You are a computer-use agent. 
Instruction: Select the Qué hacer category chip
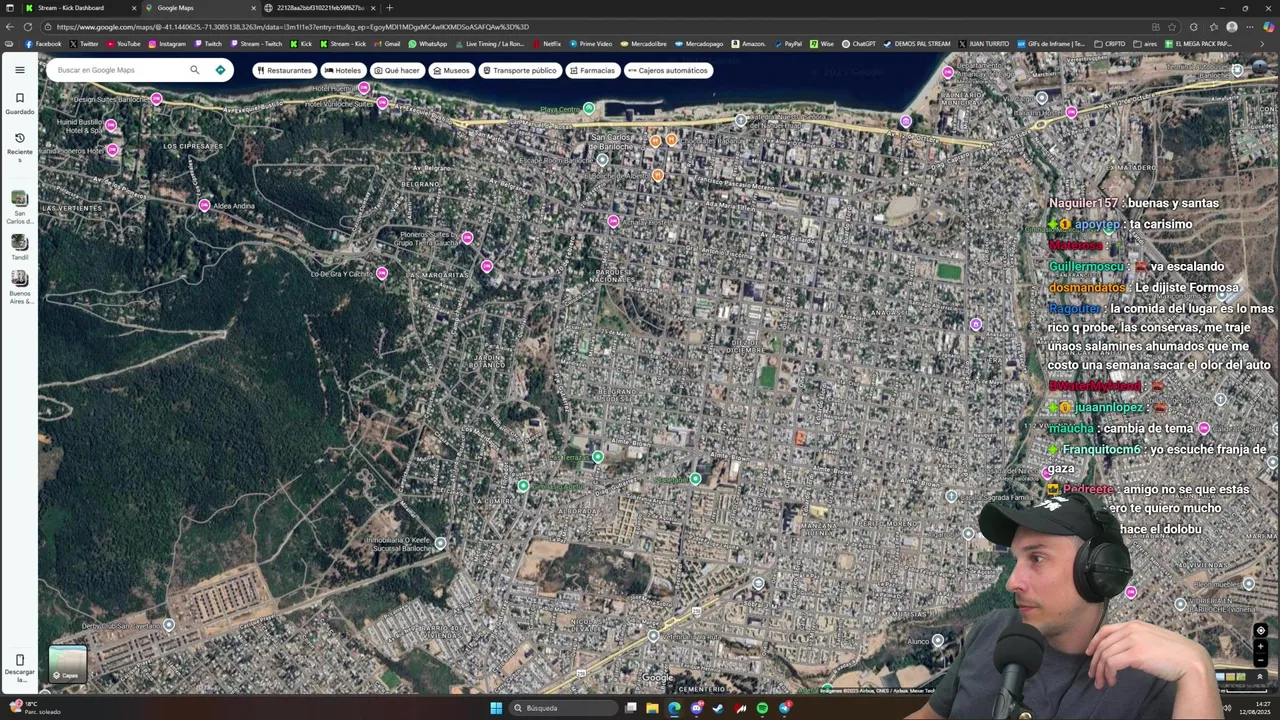(397, 70)
